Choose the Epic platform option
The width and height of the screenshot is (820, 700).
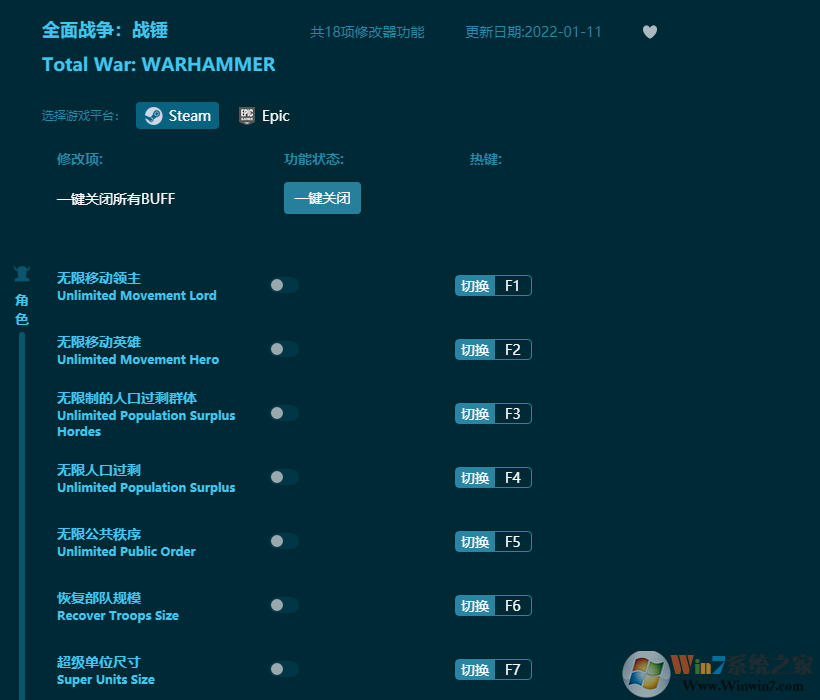(x=264, y=116)
